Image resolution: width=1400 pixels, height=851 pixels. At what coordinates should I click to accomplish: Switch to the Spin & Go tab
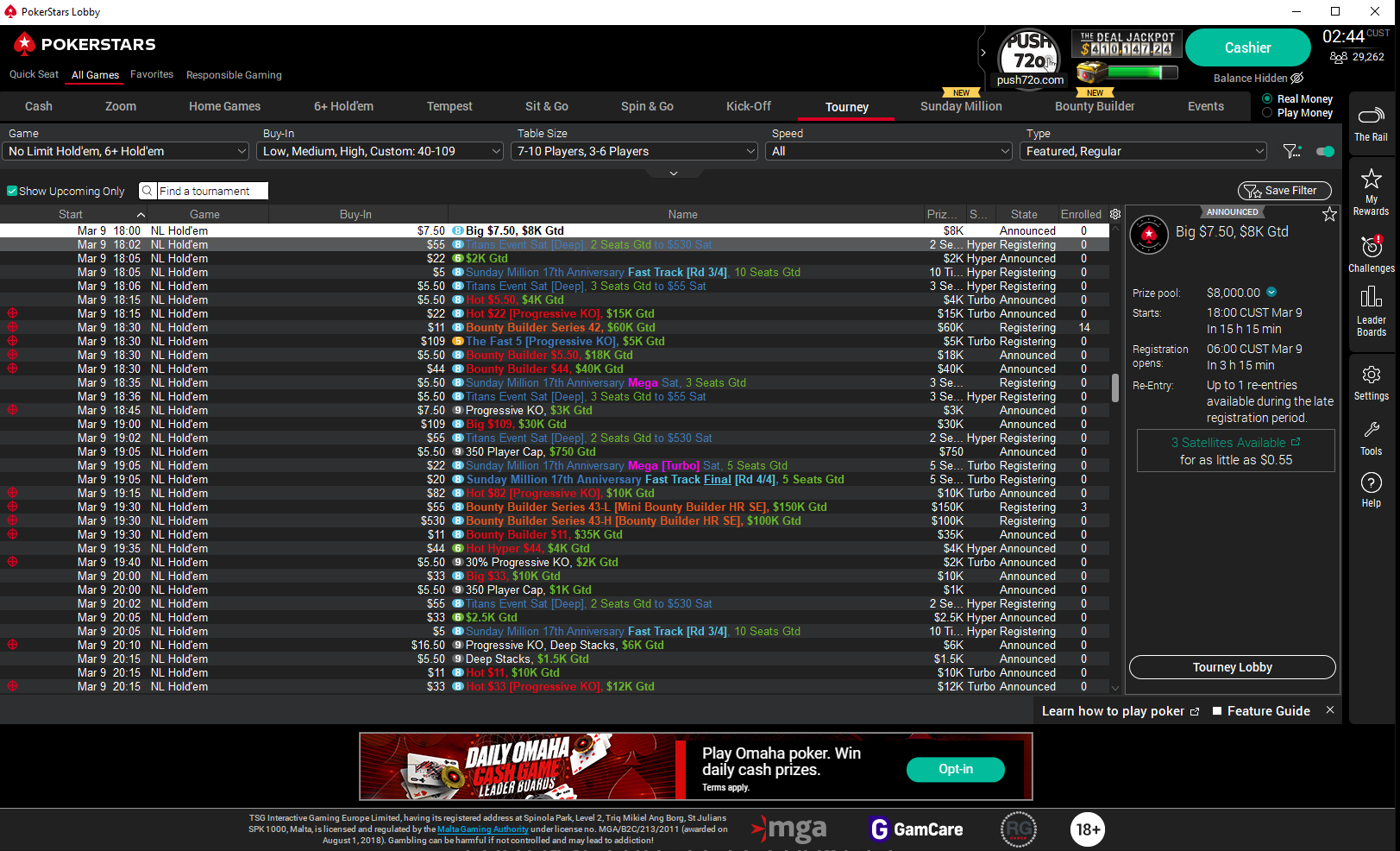647,106
